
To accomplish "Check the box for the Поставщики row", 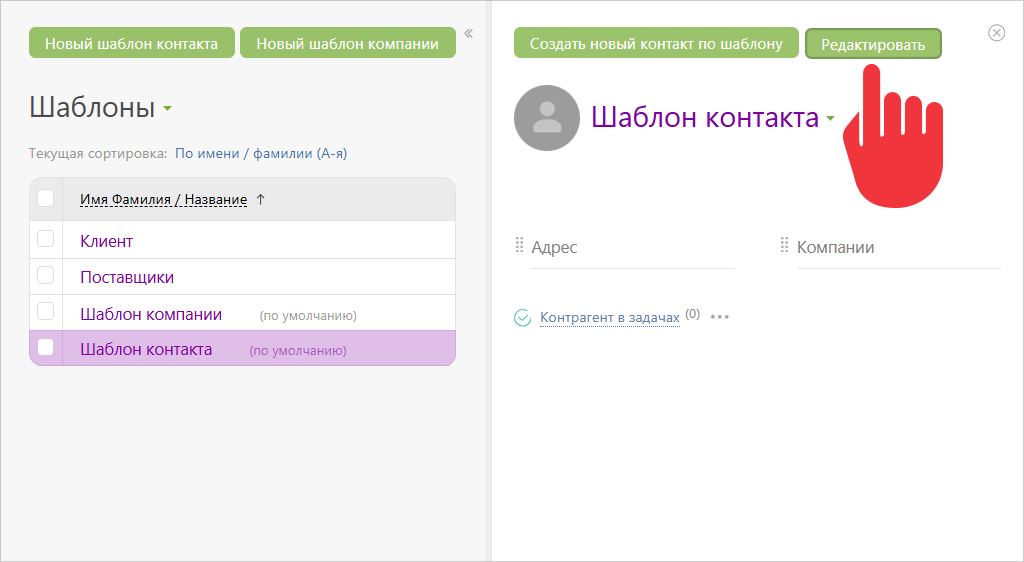I will point(46,275).
